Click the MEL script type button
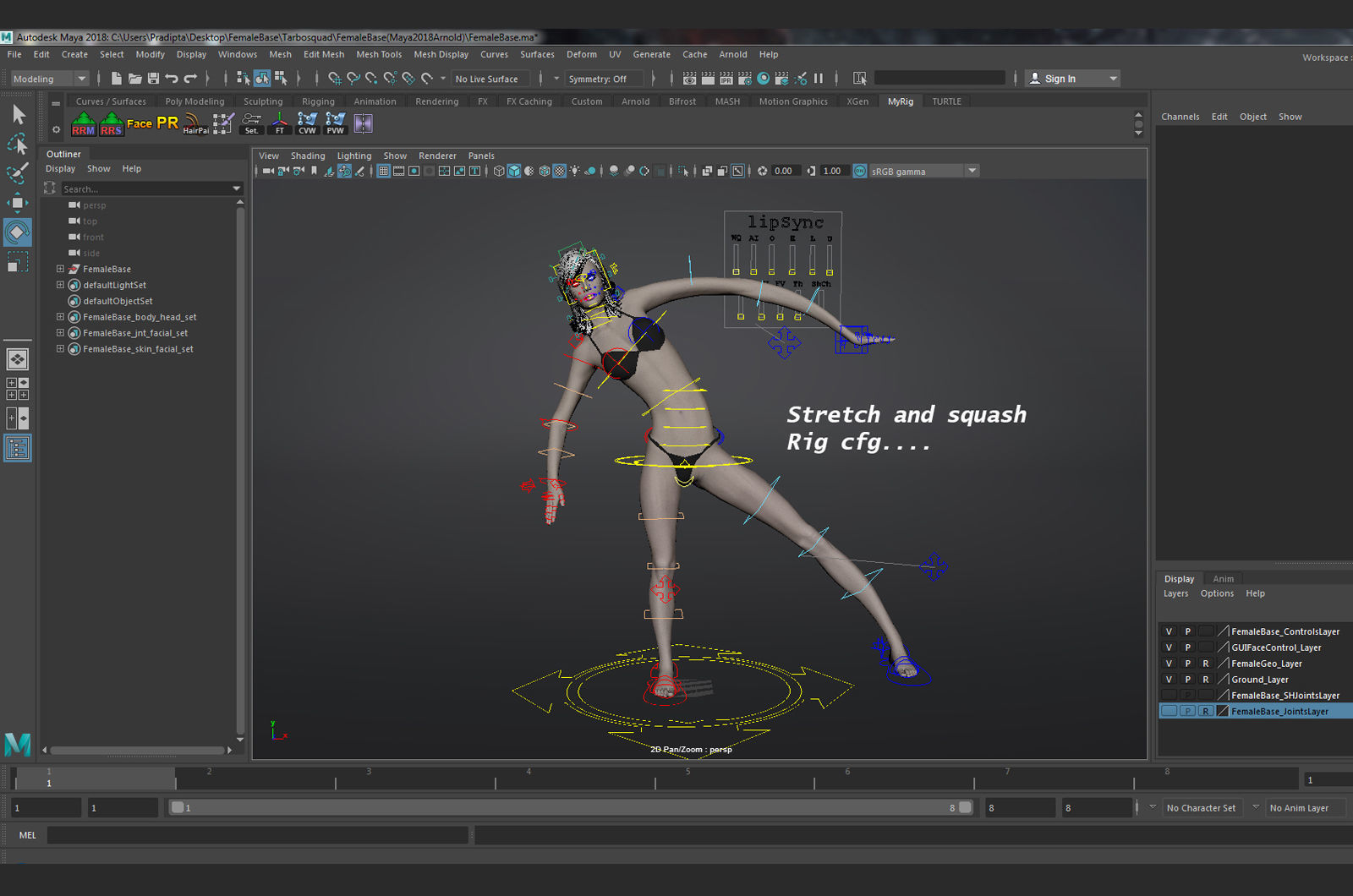The height and width of the screenshot is (896, 1353). (x=28, y=835)
